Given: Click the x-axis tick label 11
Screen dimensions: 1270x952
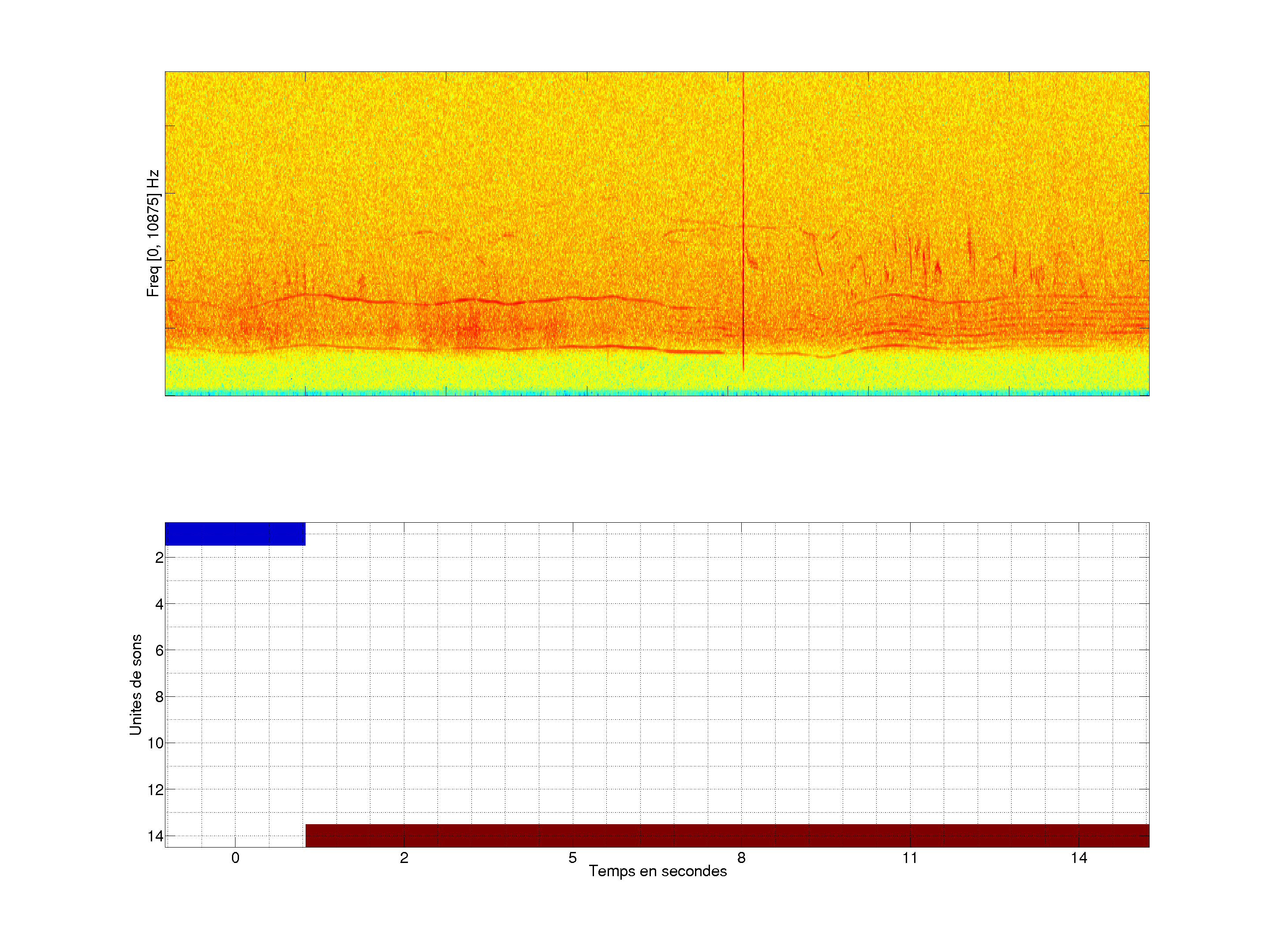Looking at the screenshot, I should click(910, 858).
